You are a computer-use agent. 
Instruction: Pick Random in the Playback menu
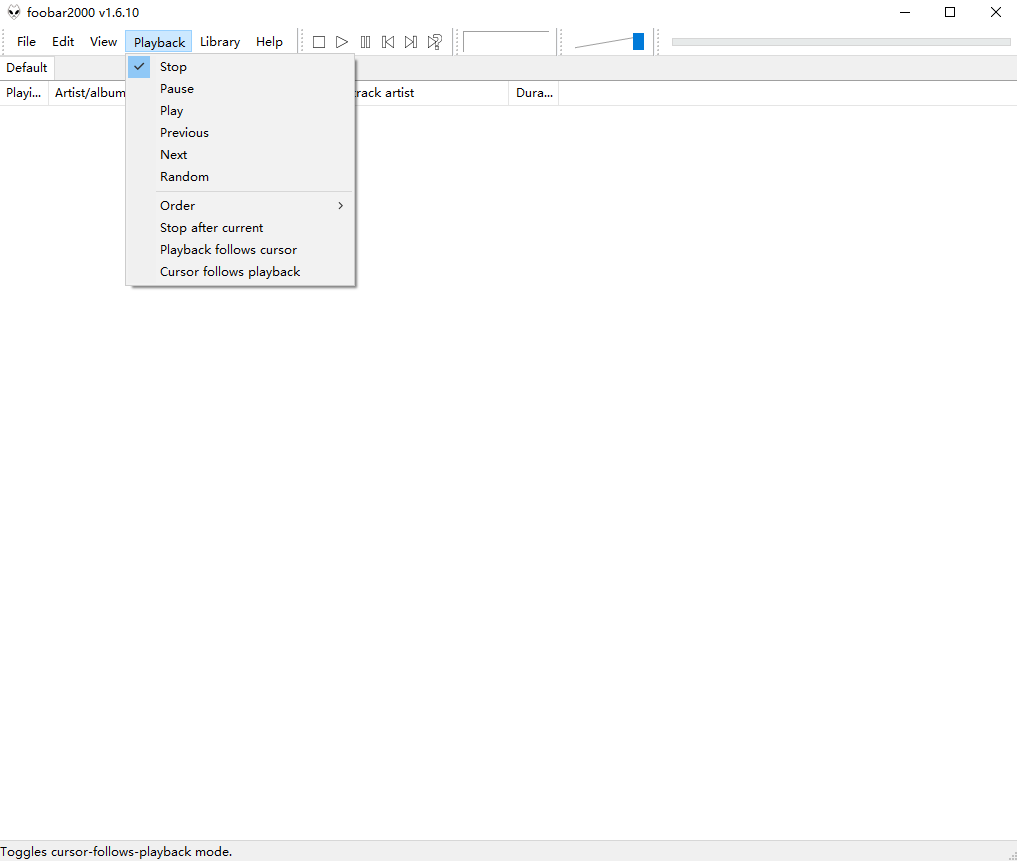241,177
